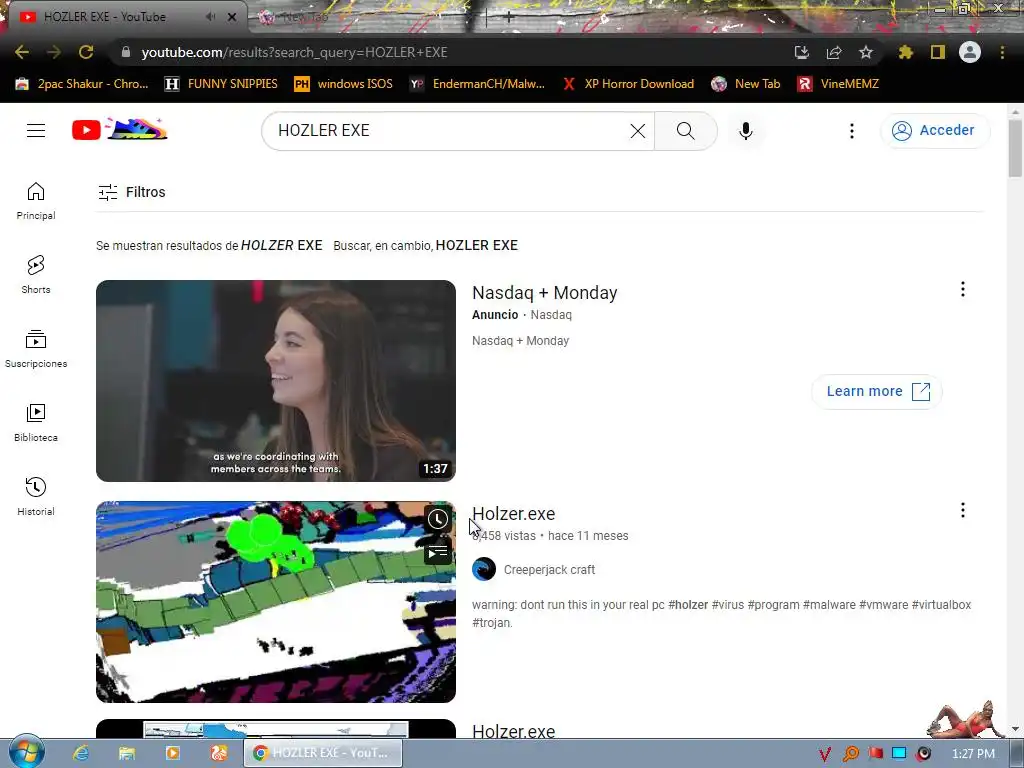The height and width of the screenshot is (768, 1024).
Task: Clear the search query with X
Action: pyautogui.click(x=638, y=131)
